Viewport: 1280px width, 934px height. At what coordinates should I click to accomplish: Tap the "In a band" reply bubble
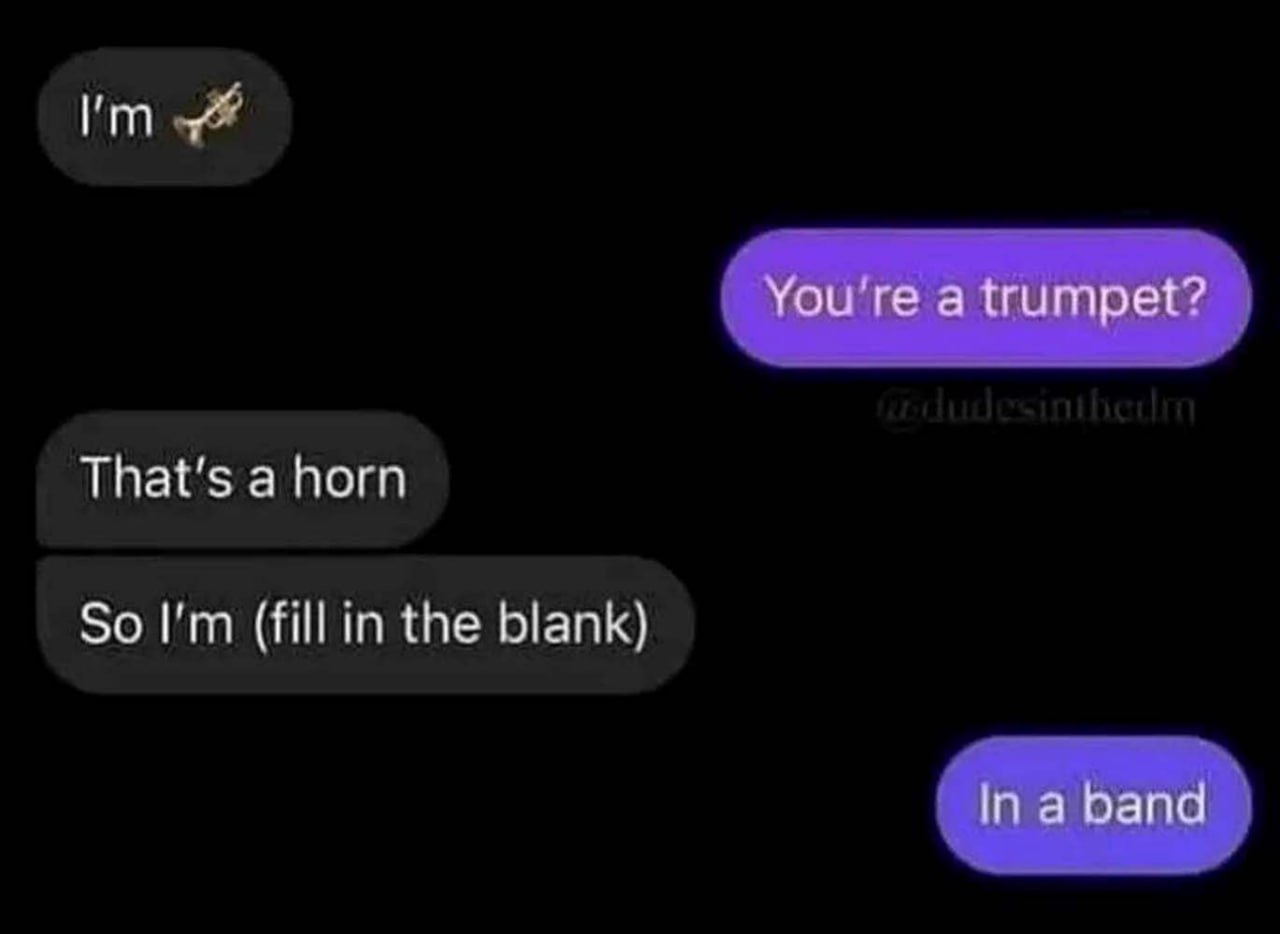click(1092, 804)
